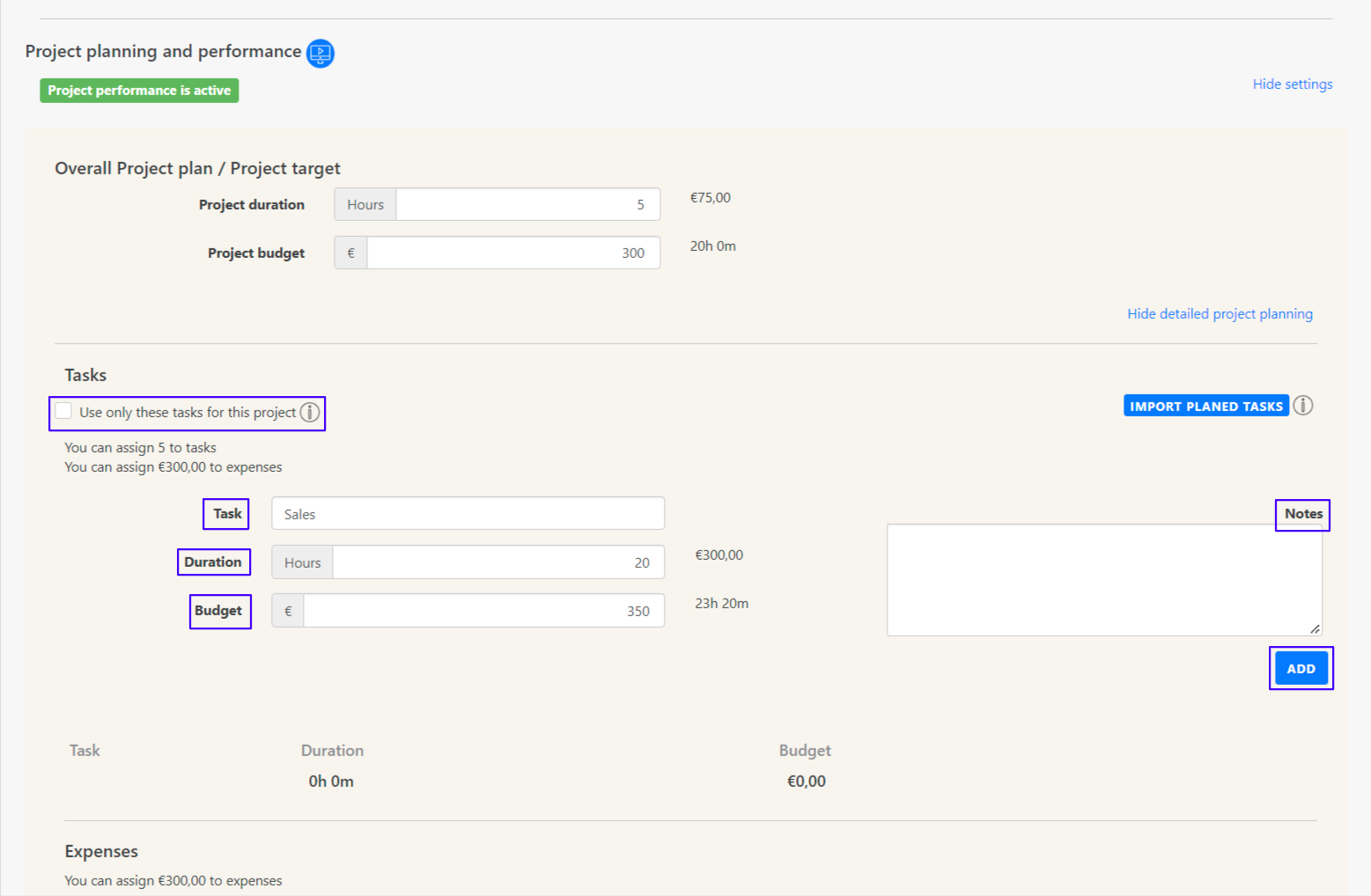Click the Hours unit selector for task duration

point(301,562)
